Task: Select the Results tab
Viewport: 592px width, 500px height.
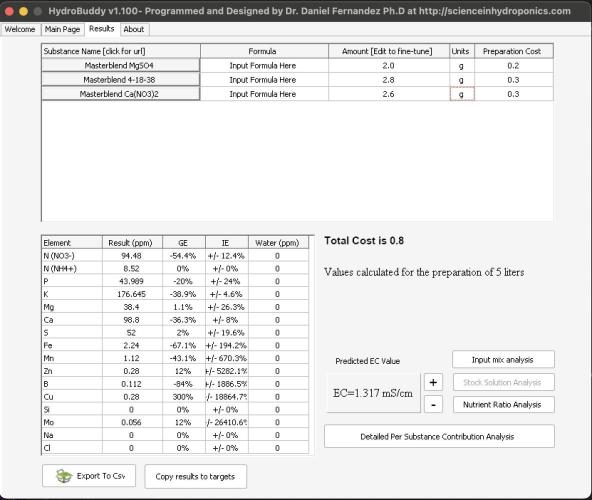Action: coord(102,29)
